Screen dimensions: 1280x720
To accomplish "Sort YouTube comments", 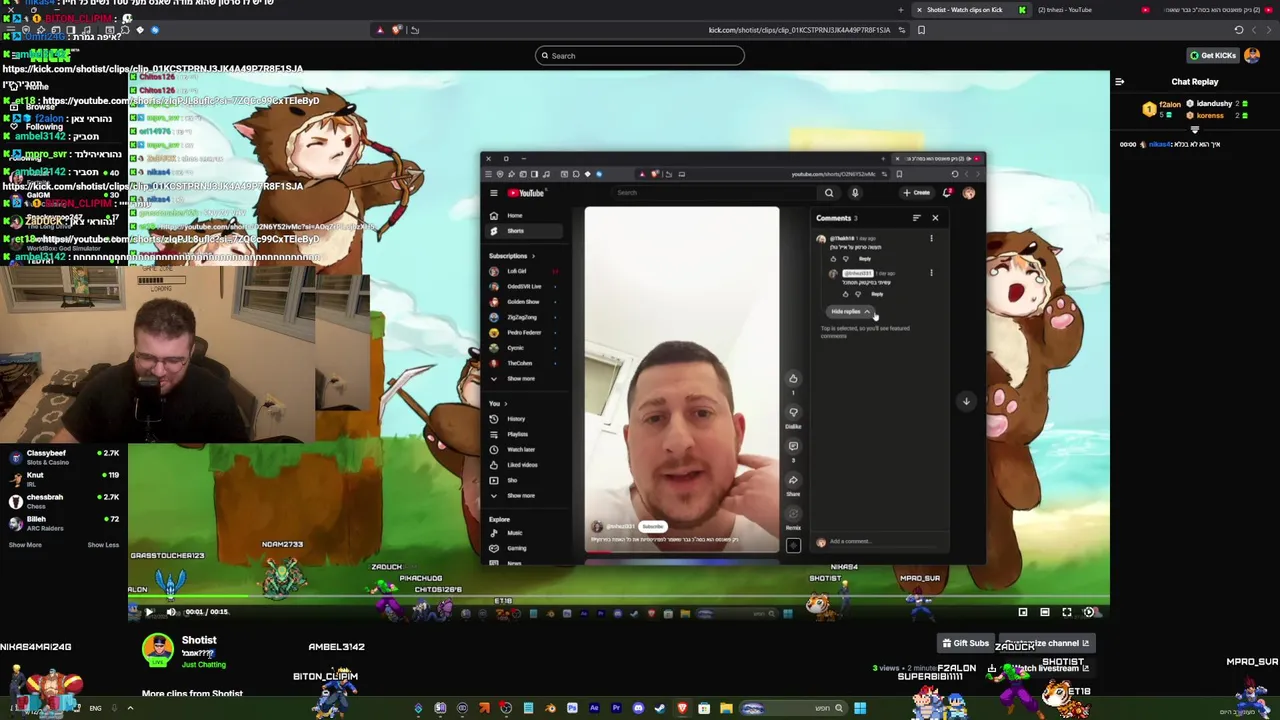I will 916,218.
